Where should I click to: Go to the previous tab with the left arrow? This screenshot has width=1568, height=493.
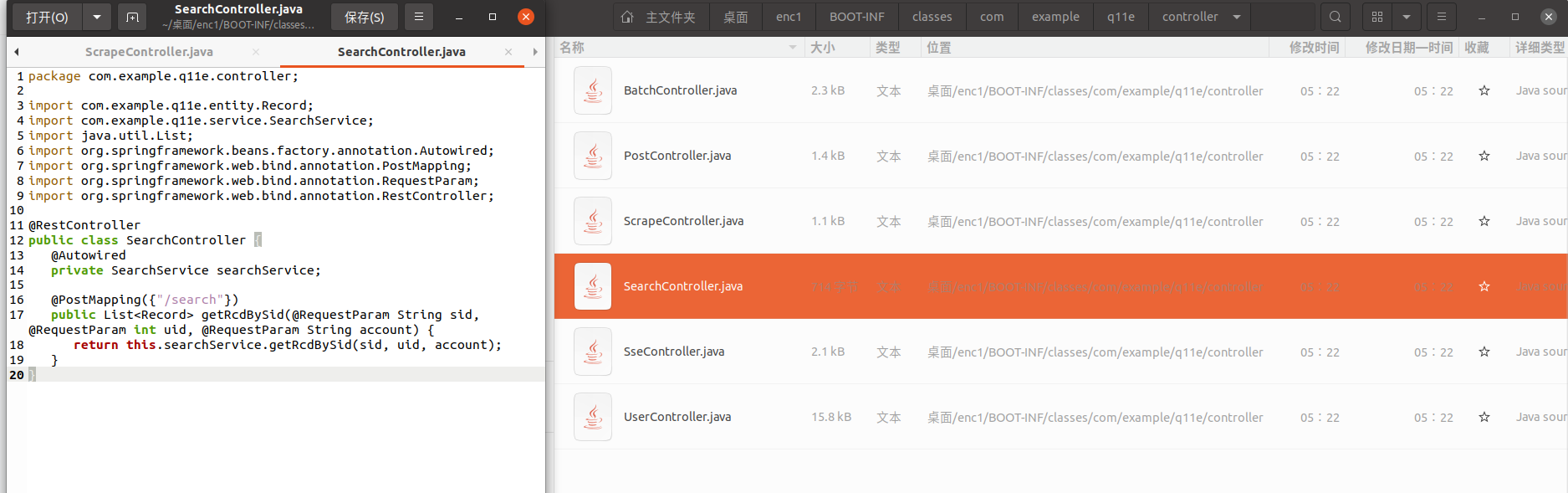[17, 52]
